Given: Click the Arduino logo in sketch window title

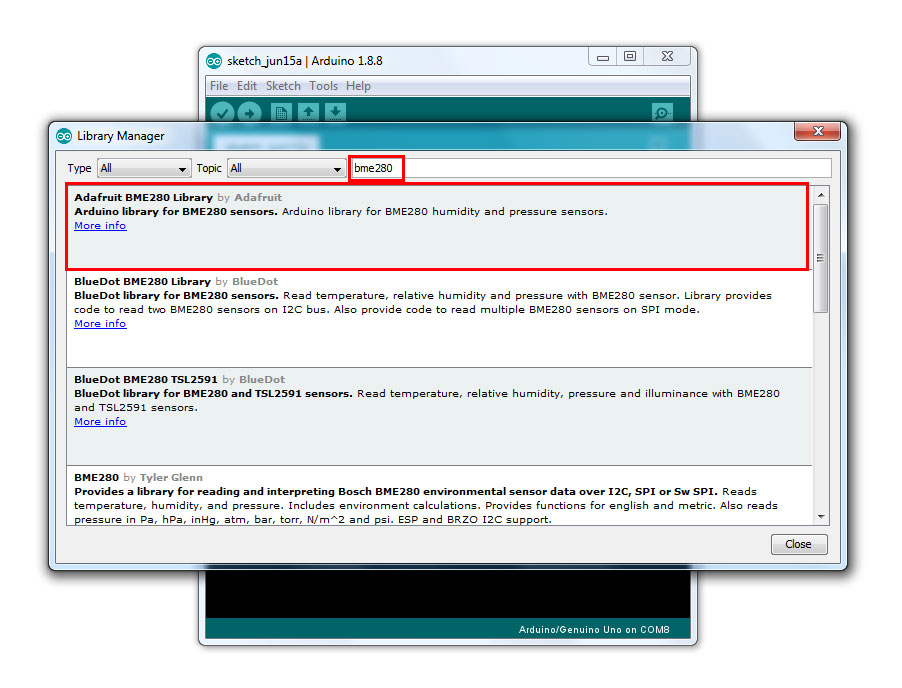Looking at the screenshot, I should click(x=214, y=61).
